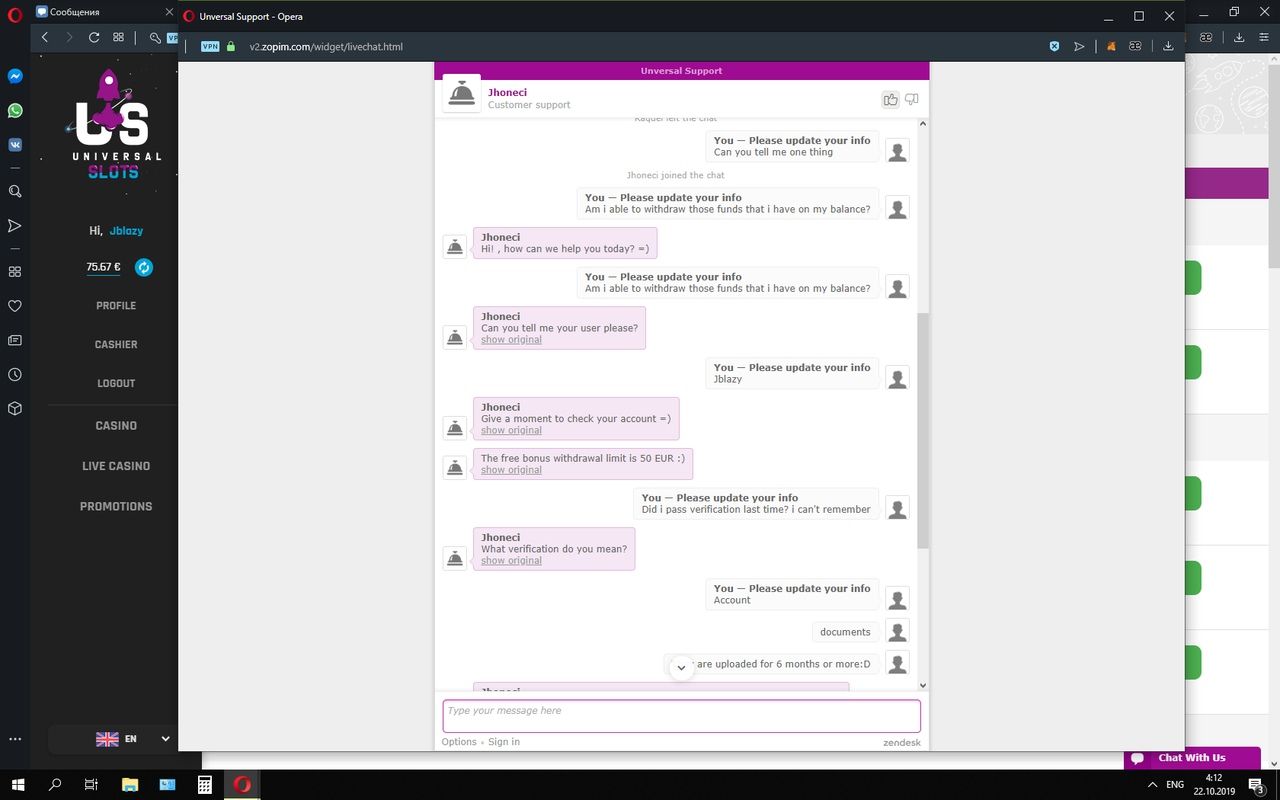Viewport: 1280px width, 800px height.
Task: Open the orange fox extension icon
Action: tap(1111, 46)
